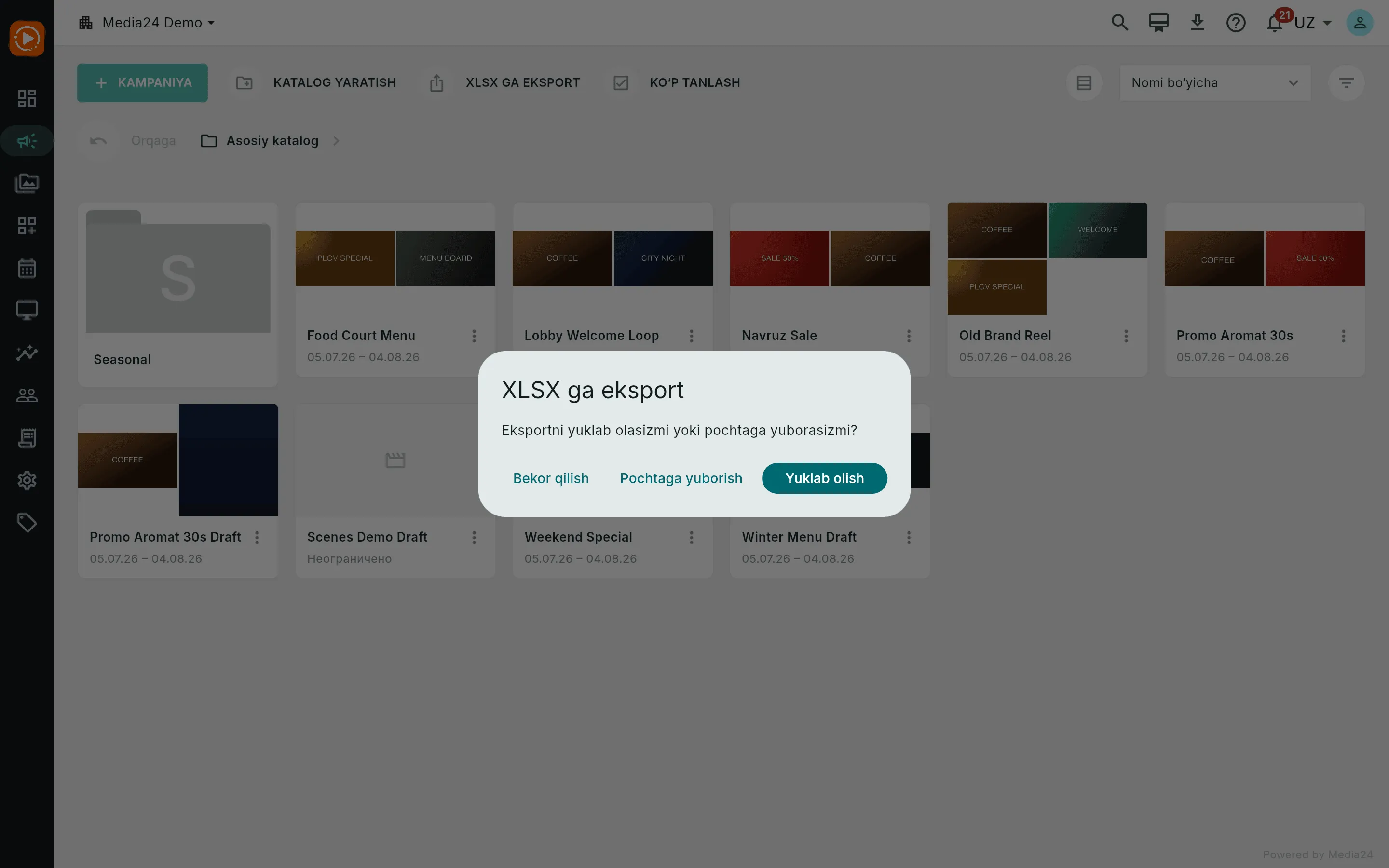Viewport: 1389px width, 868px height.
Task: Click the download arrow icon in the header
Action: tap(1198, 22)
